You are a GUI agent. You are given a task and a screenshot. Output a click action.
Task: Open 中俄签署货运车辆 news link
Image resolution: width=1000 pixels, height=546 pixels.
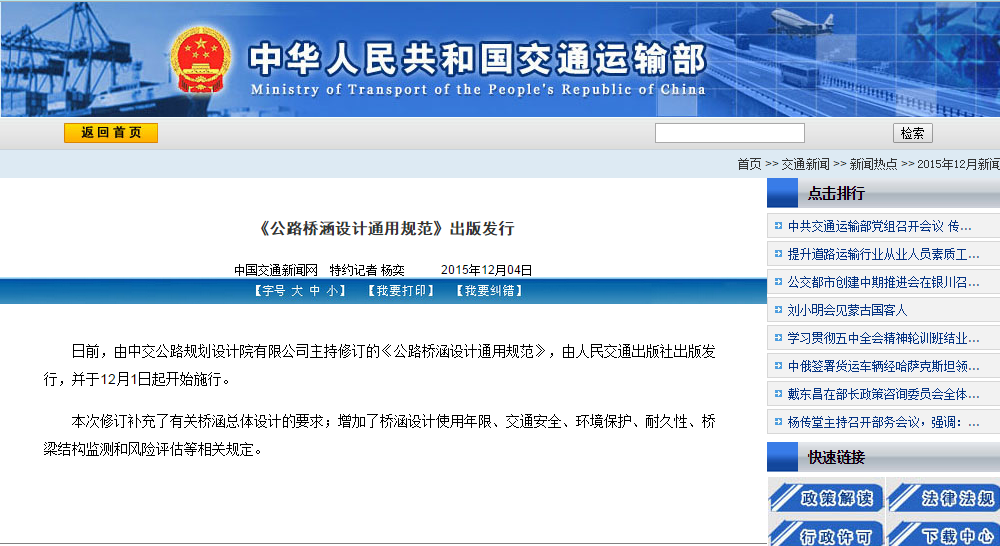pos(883,366)
